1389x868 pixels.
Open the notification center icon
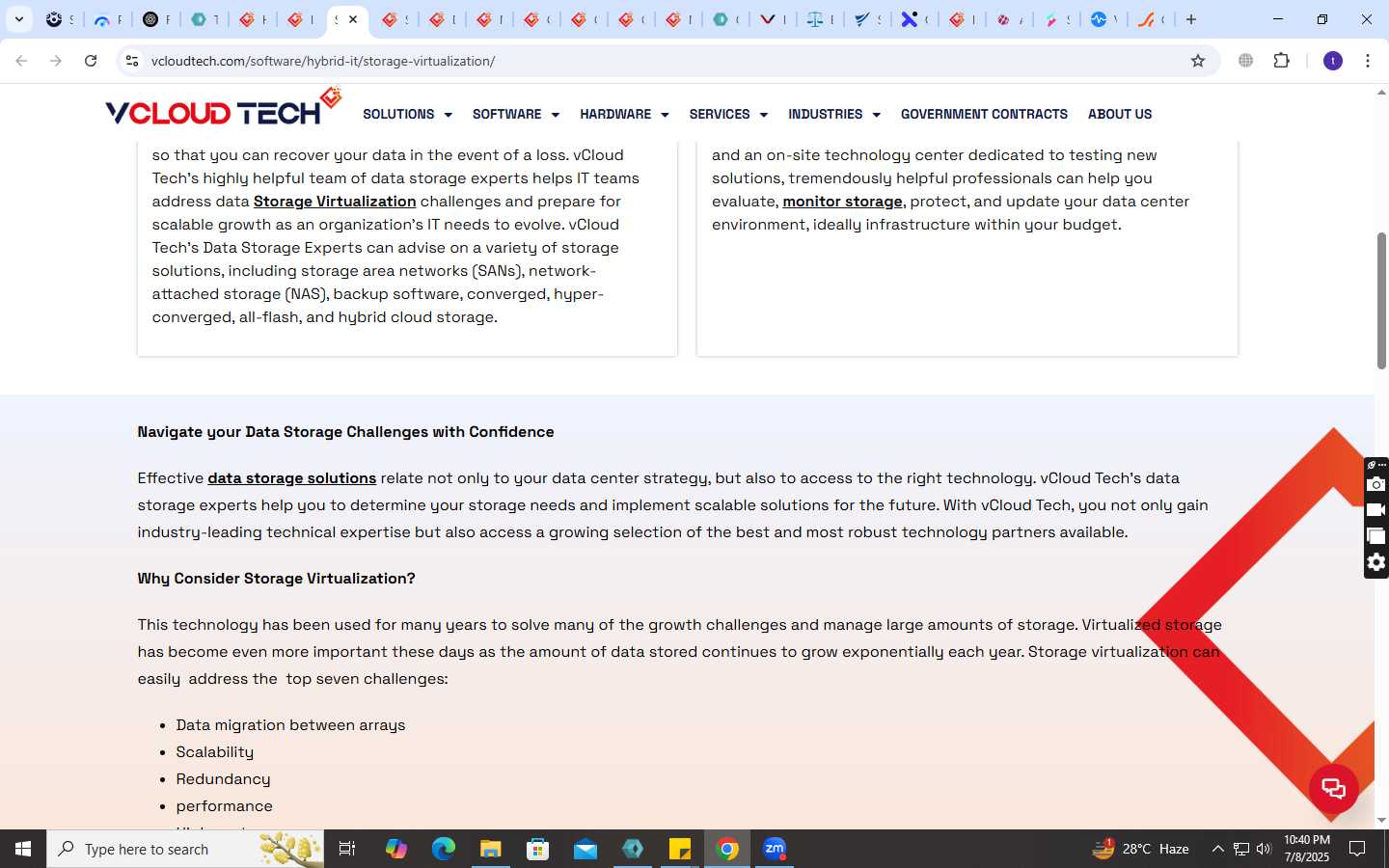click(x=1357, y=849)
